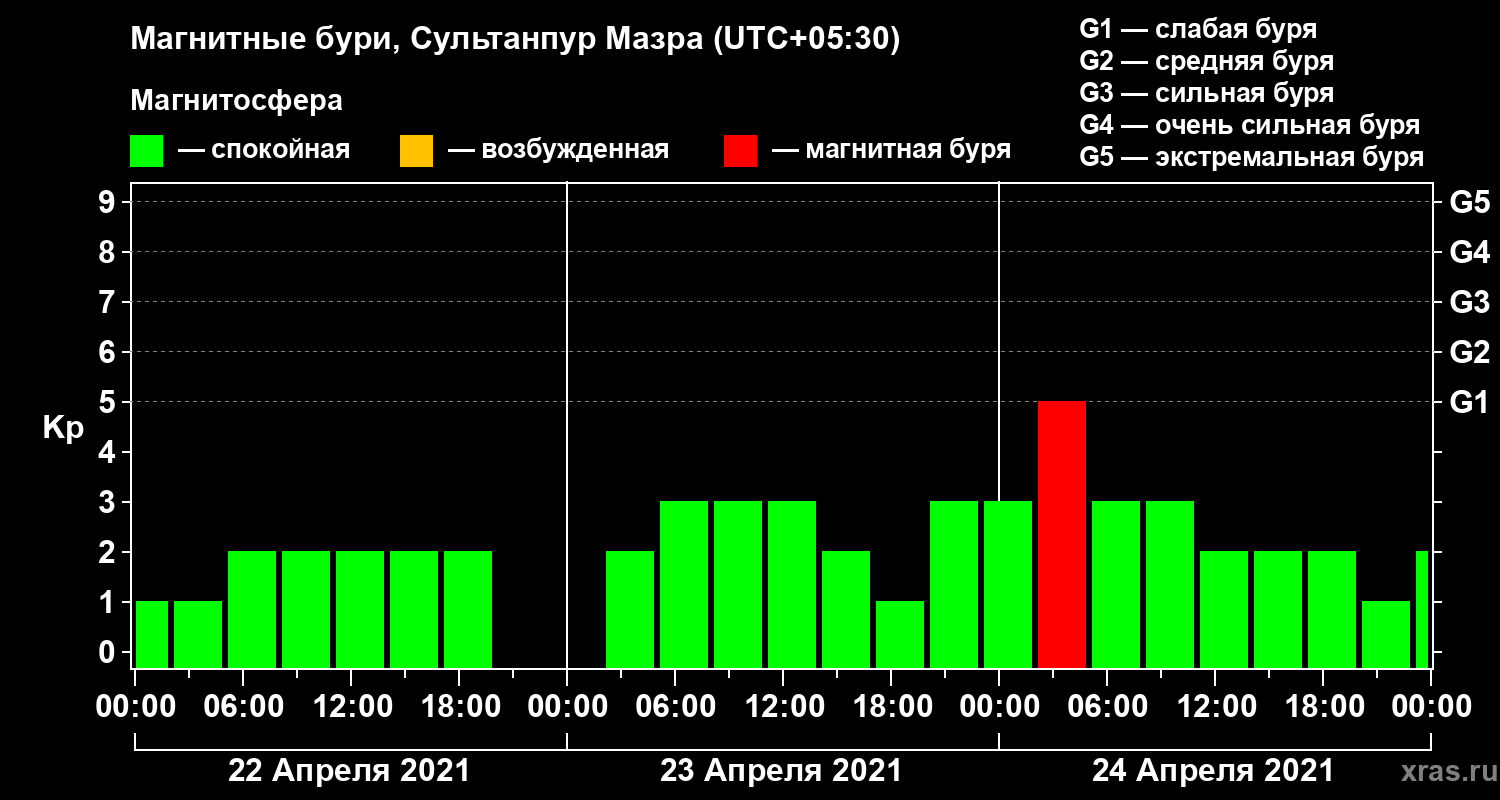Click the '23 Апреля 2021' date label
The width and height of the screenshot is (1500, 800).
point(781,771)
